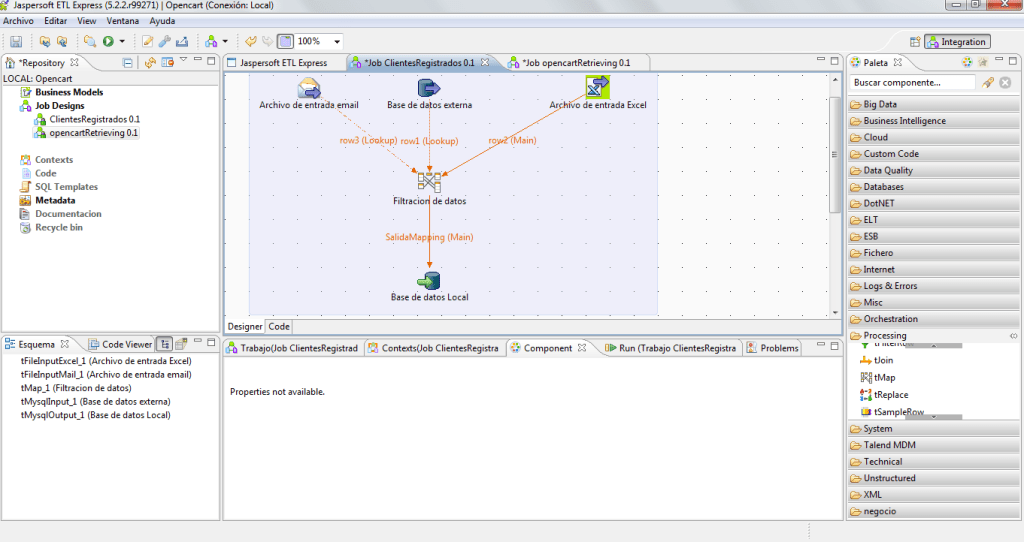Select the Base de datos externa component
The image size is (1024, 542).
(429, 87)
